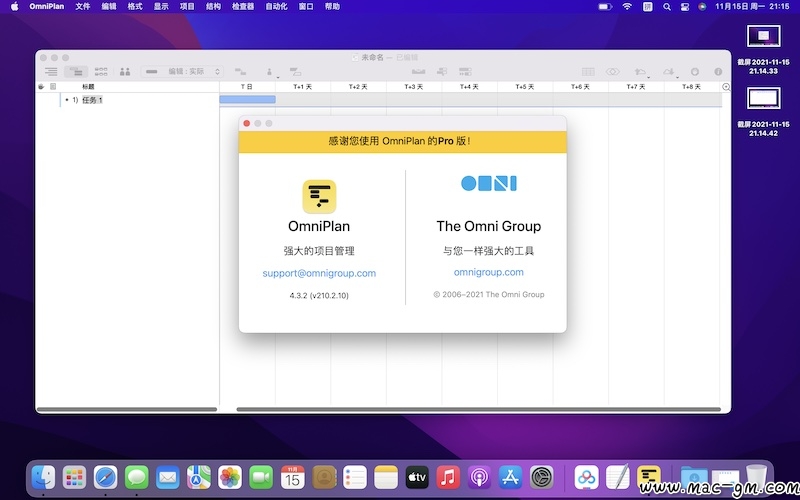
Task: Click the yellow OmniPlan app logo
Action: (319, 196)
